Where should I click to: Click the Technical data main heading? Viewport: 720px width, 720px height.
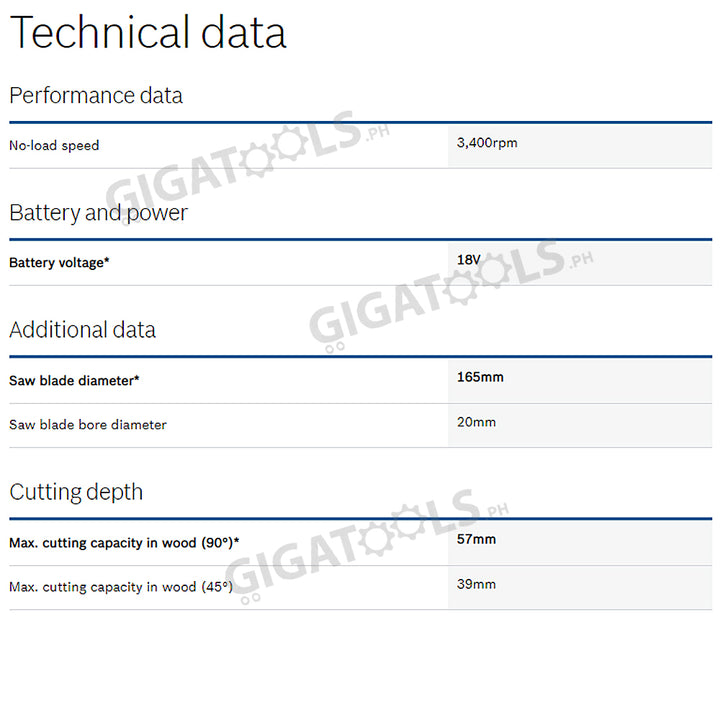(x=148, y=33)
